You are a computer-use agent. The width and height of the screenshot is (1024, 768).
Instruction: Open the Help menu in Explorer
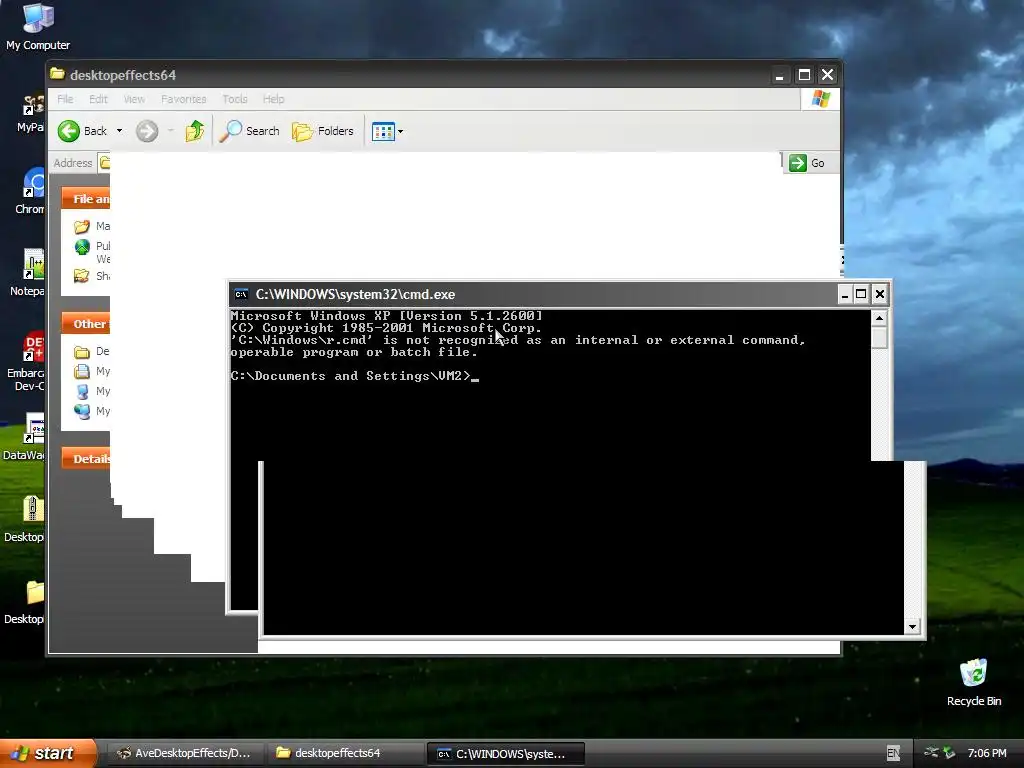tap(274, 99)
